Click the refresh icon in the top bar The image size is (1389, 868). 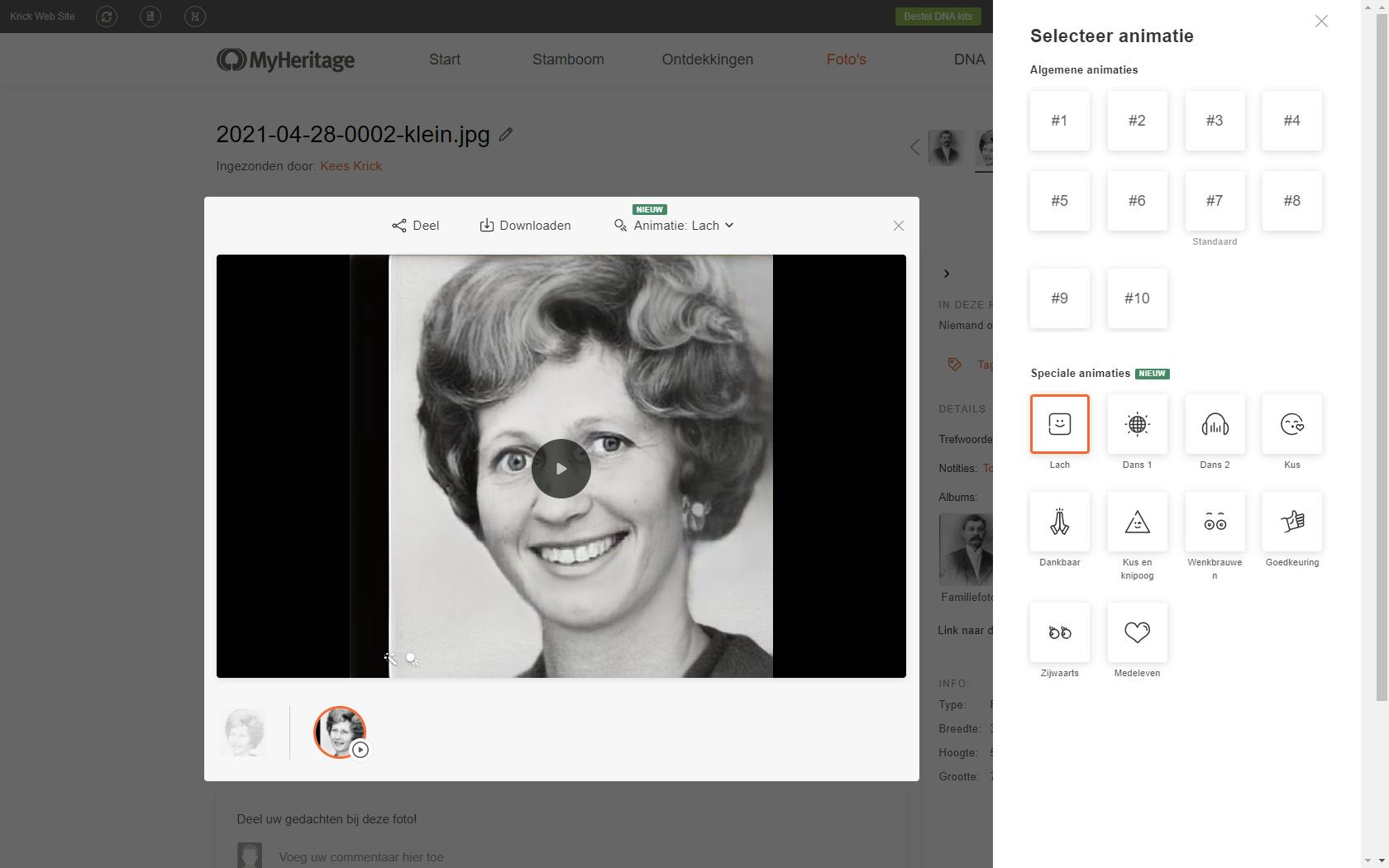point(107,17)
